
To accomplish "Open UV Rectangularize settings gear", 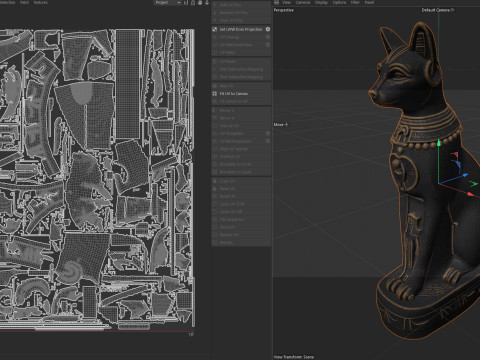I will tap(268, 141).
